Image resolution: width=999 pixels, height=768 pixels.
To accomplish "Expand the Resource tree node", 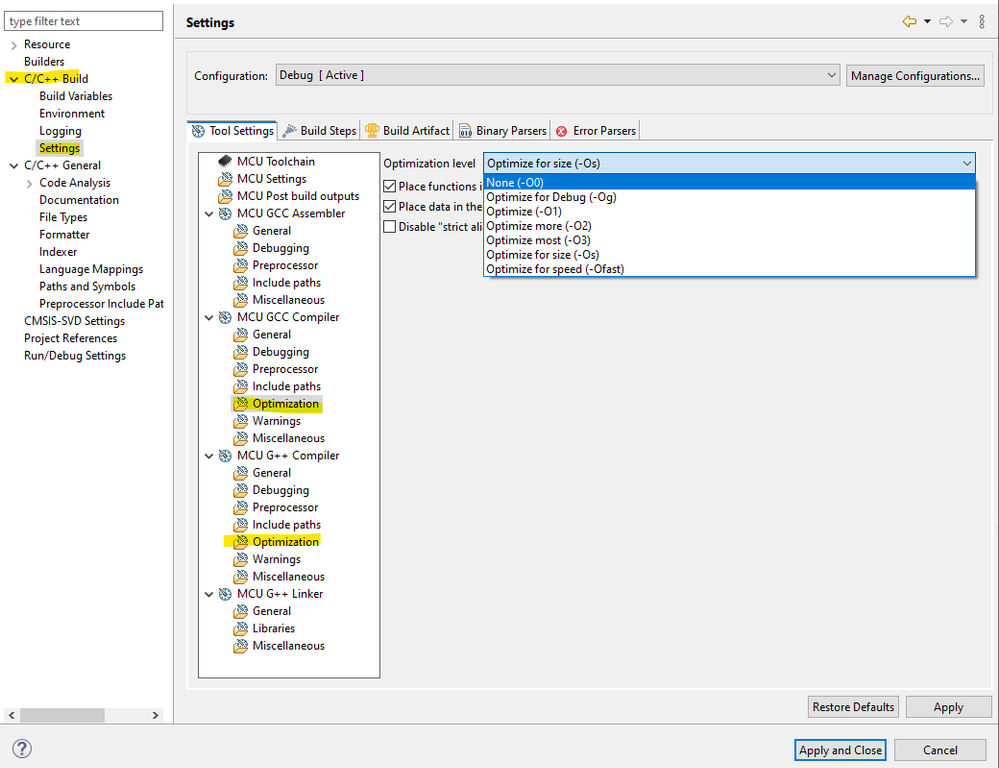I will coord(13,45).
